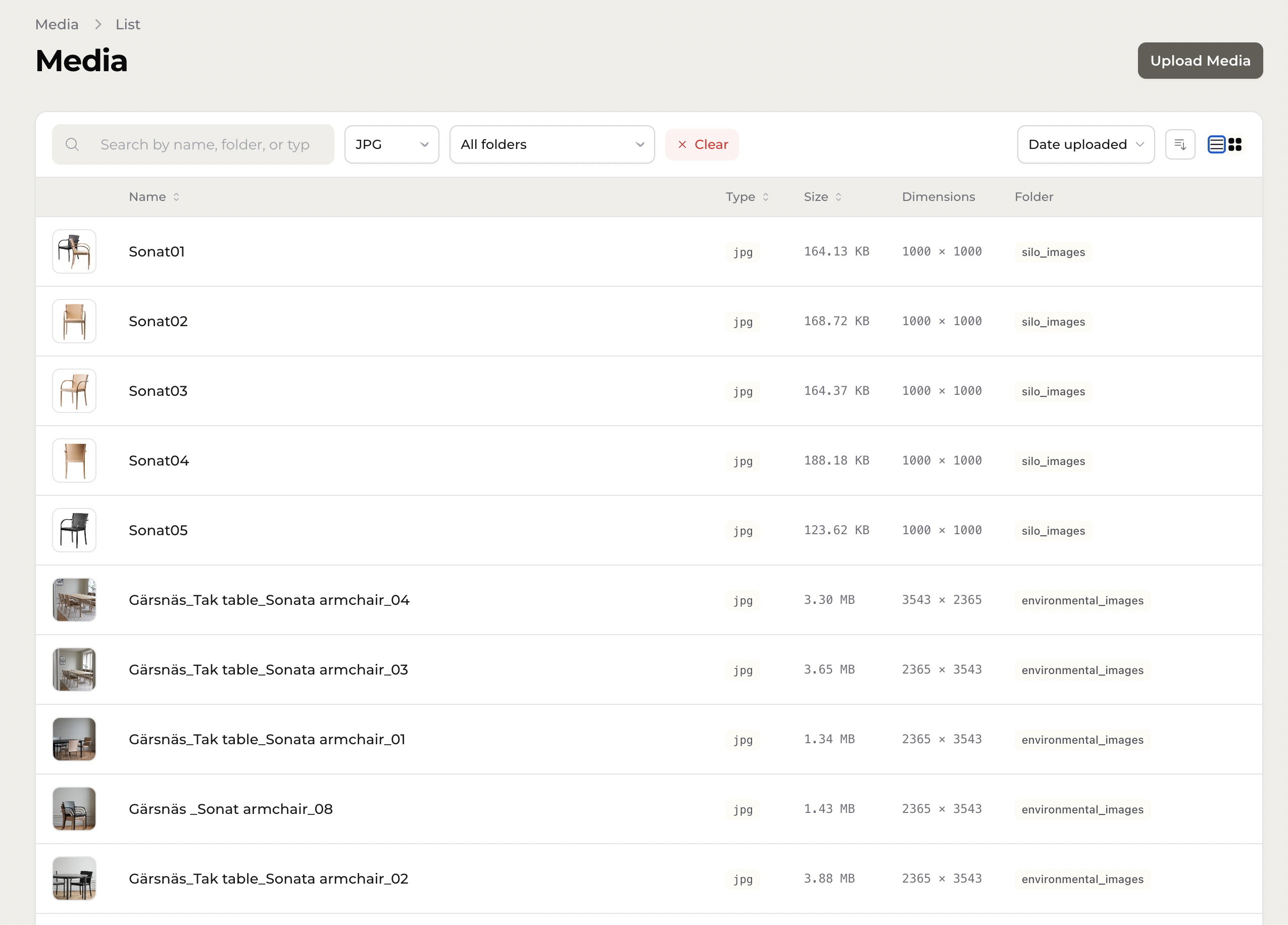Image resolution: width=1288 pixels, height=925 pixels.
Task: Open the Date uploaded sort dropdown
Action: pos(1086,144)
